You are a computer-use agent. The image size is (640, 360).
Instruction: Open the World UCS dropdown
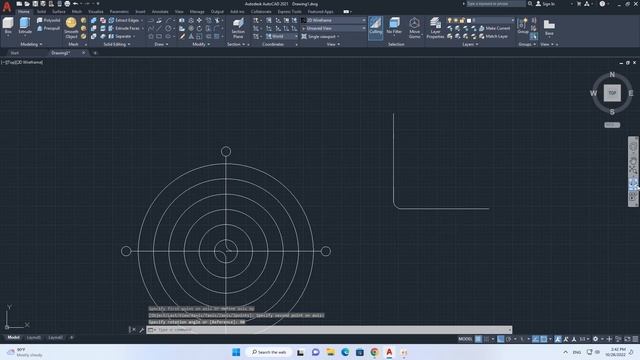click(282, 36)
